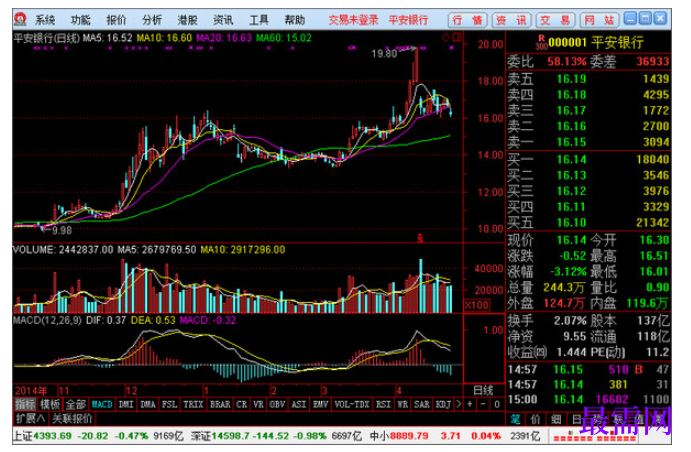The image size is (691, 452).
Task: Click the 行情 button
Action: [468, 20]
